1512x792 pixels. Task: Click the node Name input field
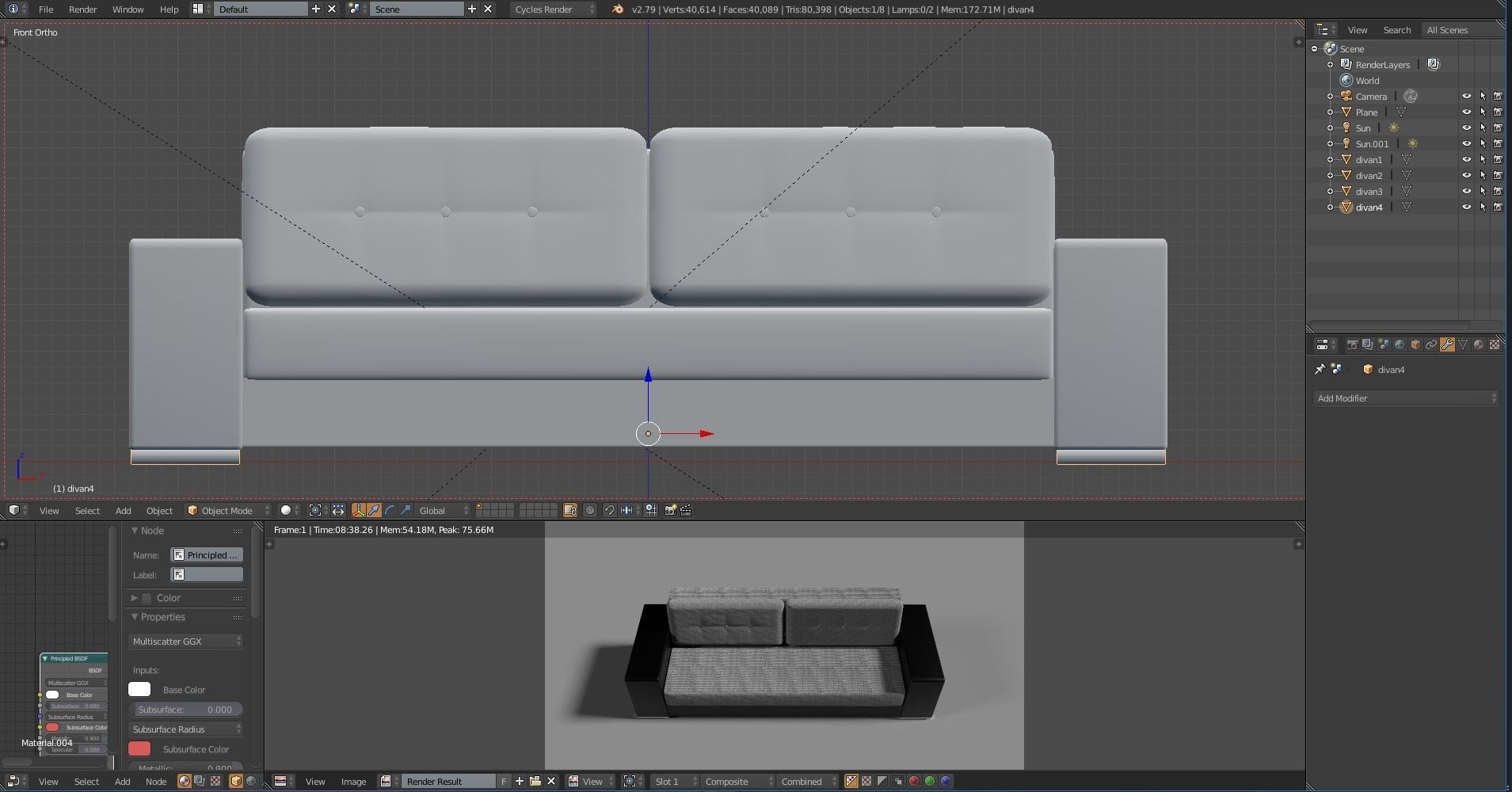point(207,555)
